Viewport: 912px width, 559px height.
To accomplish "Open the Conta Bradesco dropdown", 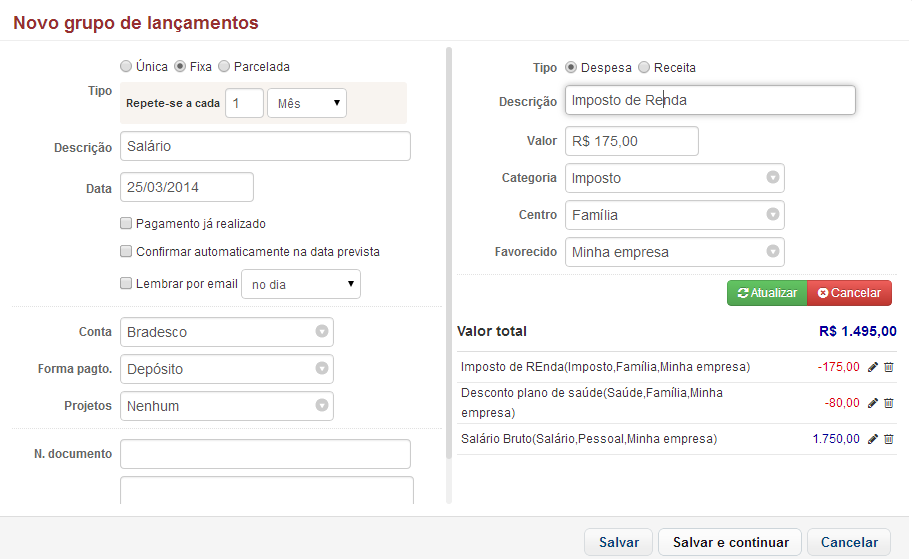I will click(321, 332).
